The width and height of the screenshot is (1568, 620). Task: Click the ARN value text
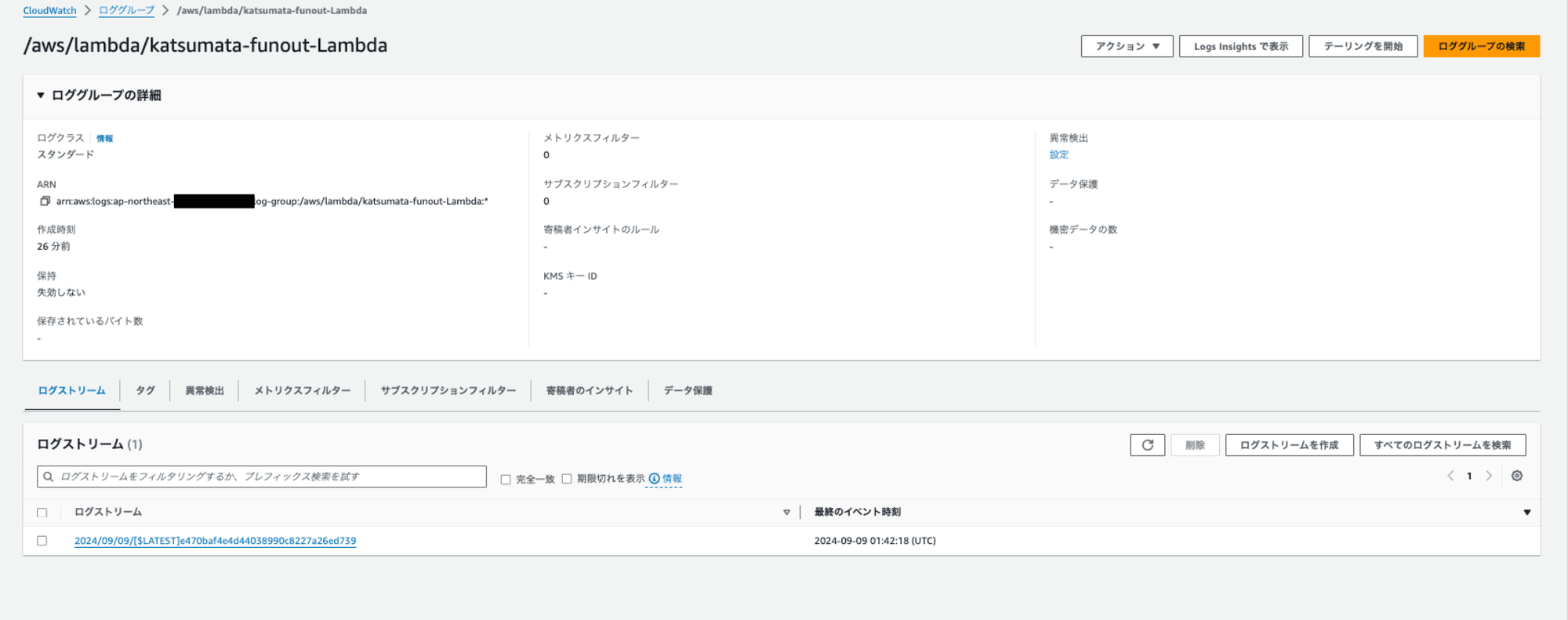[x=272, y=201]
